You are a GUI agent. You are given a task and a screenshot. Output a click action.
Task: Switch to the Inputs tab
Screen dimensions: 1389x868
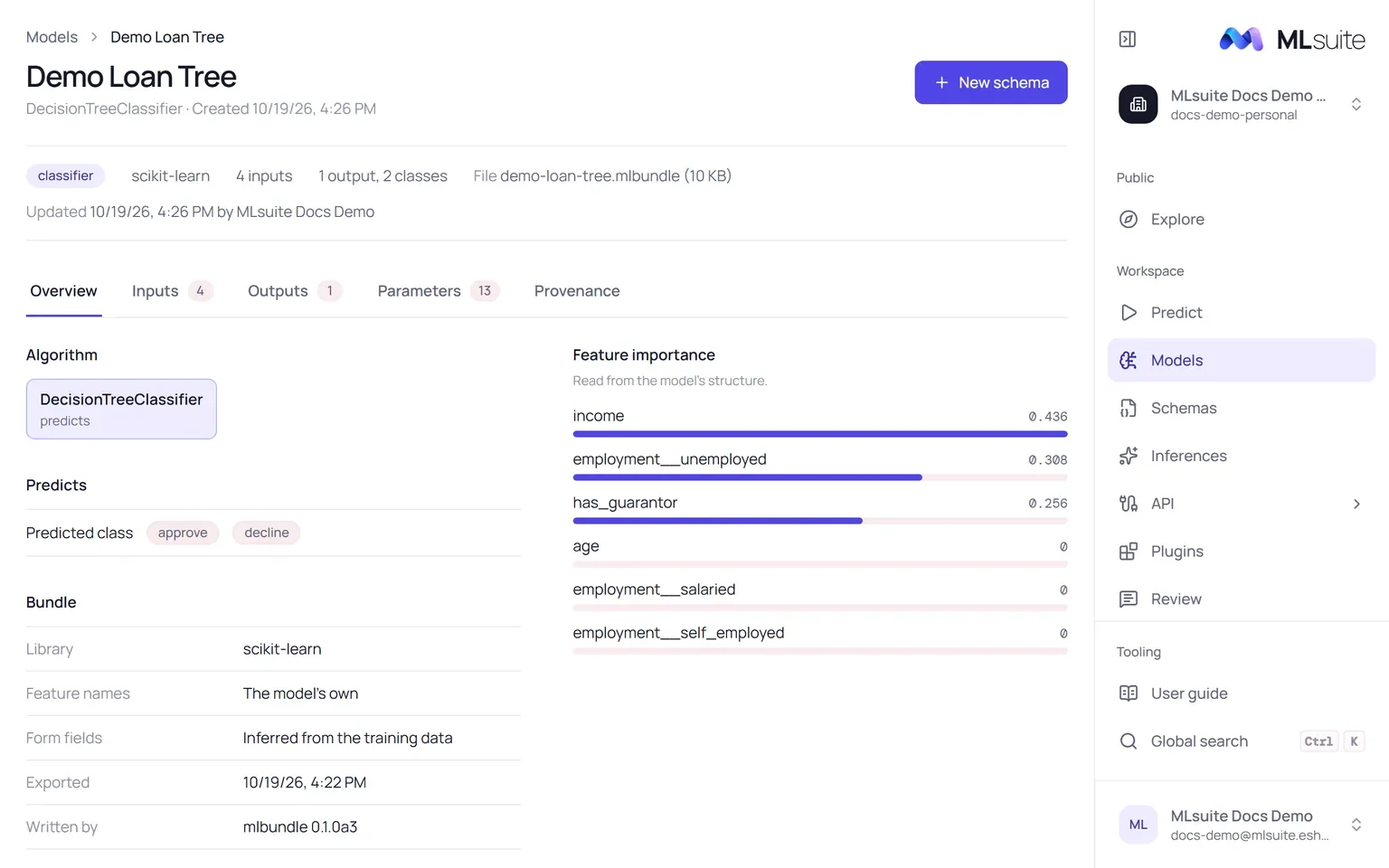[x=172, y=291]
